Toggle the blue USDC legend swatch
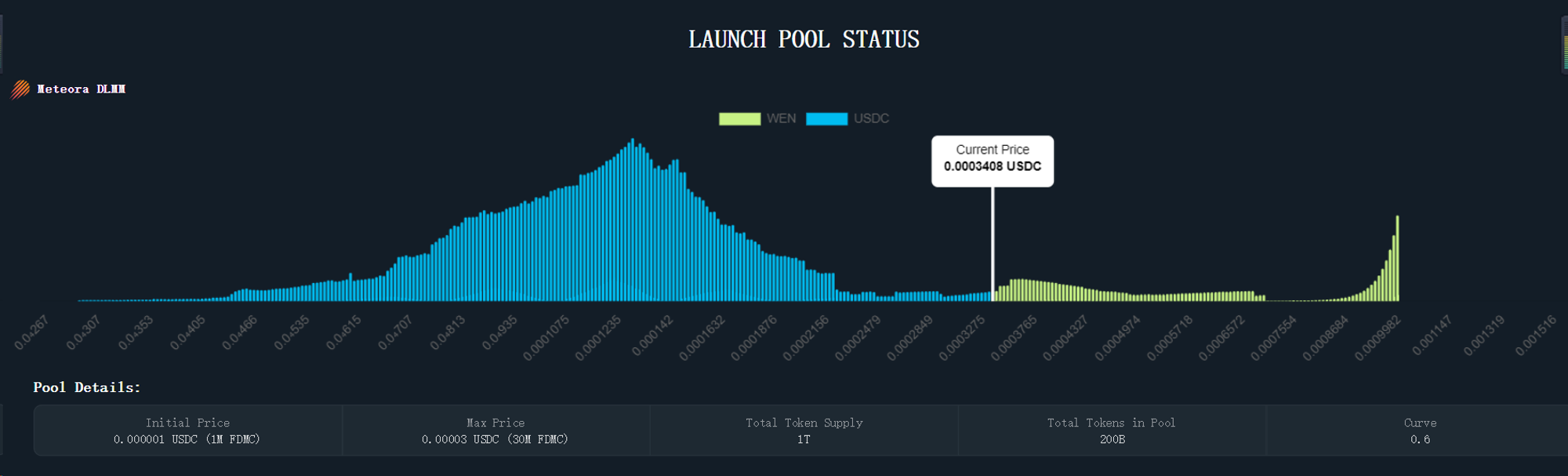 (826, 118)
